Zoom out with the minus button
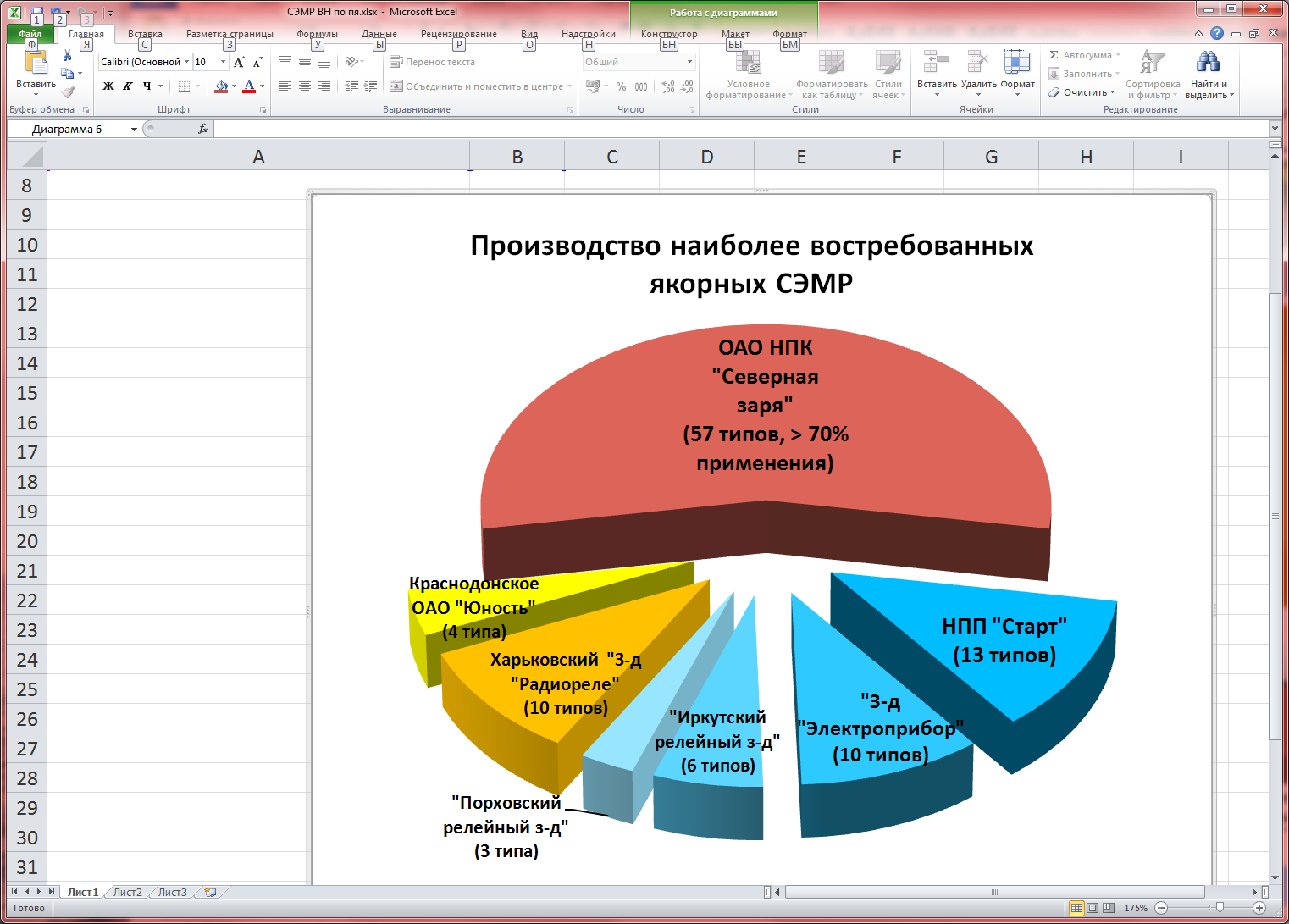The height and width of the screenshot is (924, 1289). pyautogui.click(x=1162, y=908)
